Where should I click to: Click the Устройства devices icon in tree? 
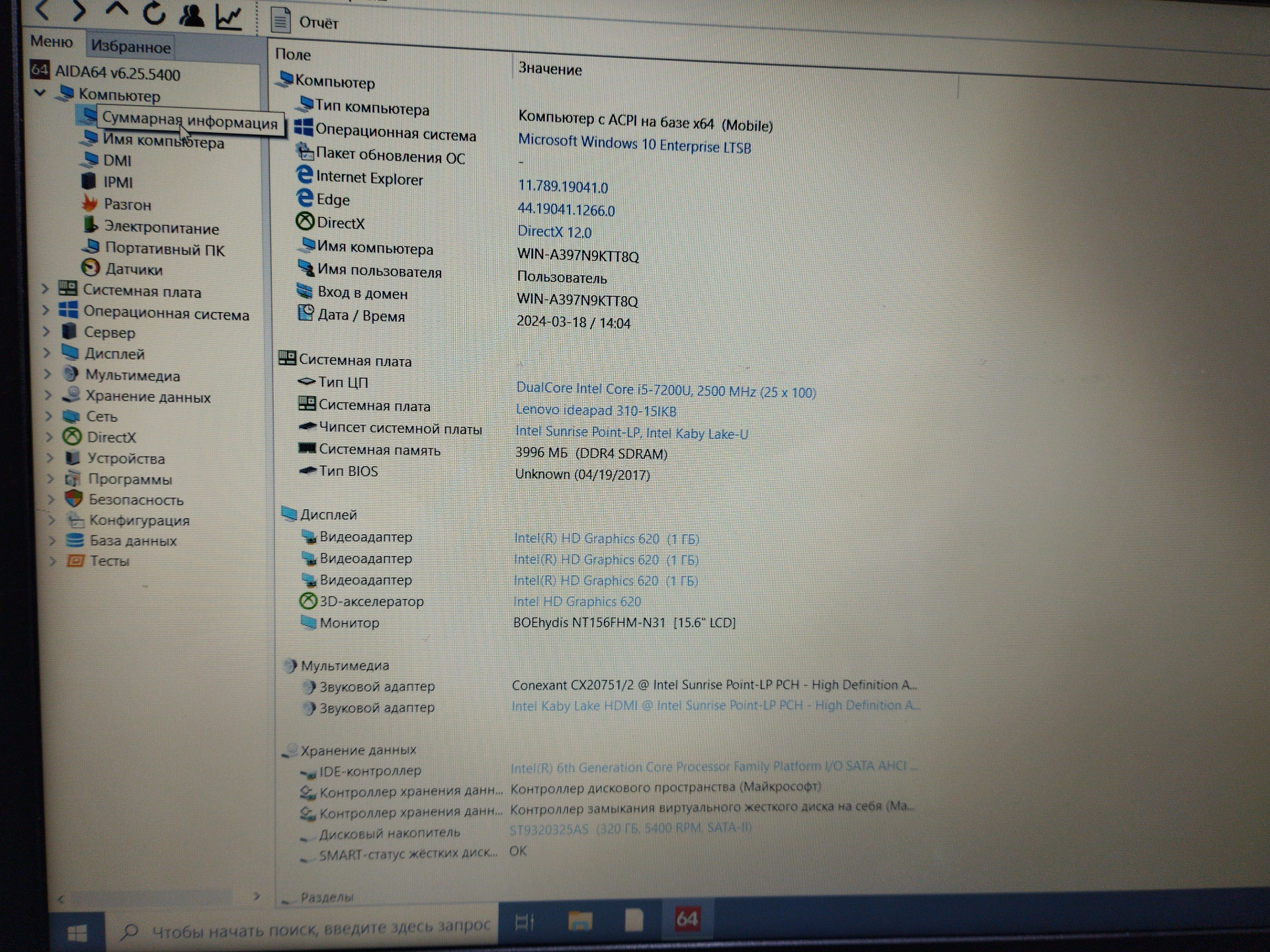[x=72, y=457]
